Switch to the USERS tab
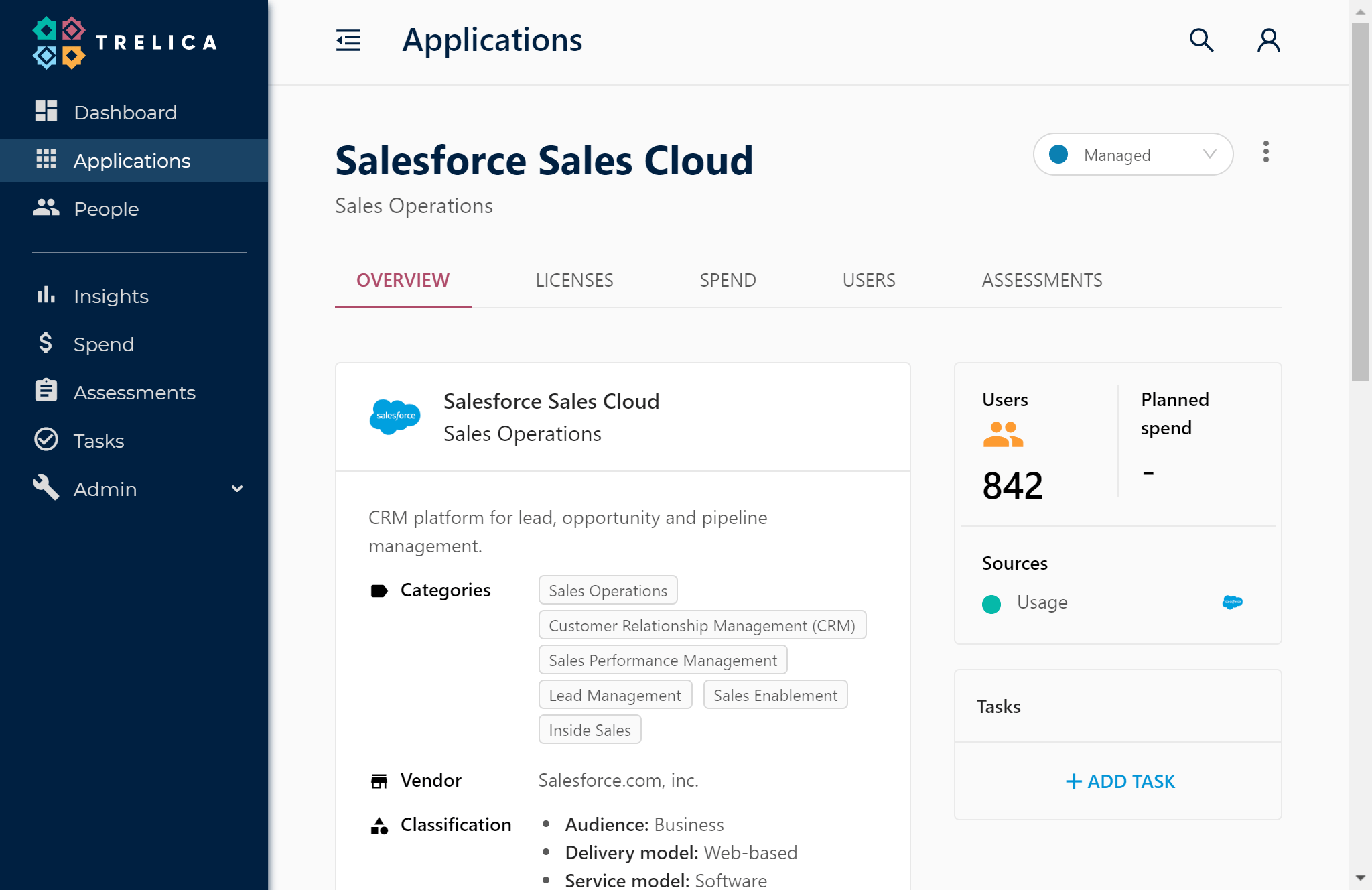 click(x=869, y=281)
